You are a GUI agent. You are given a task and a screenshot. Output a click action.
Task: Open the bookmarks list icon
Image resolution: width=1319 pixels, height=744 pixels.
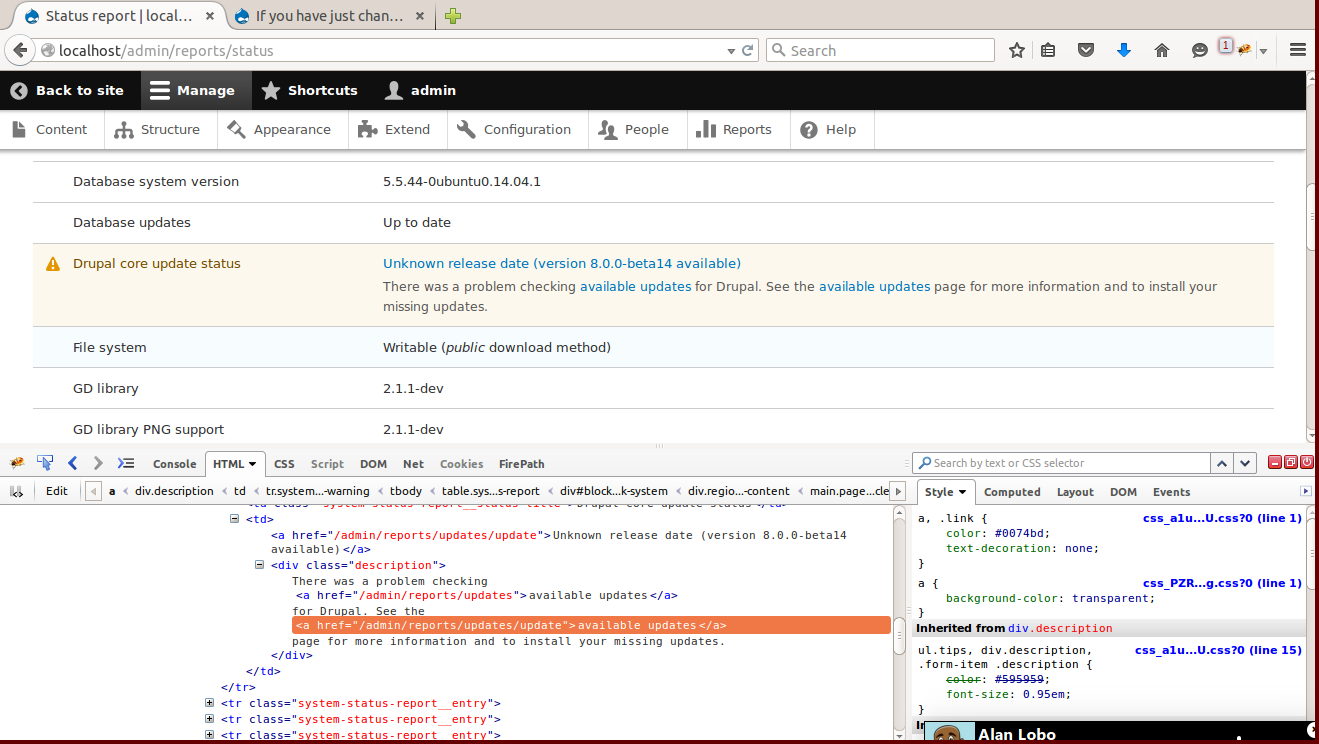tap(1048, 50)
